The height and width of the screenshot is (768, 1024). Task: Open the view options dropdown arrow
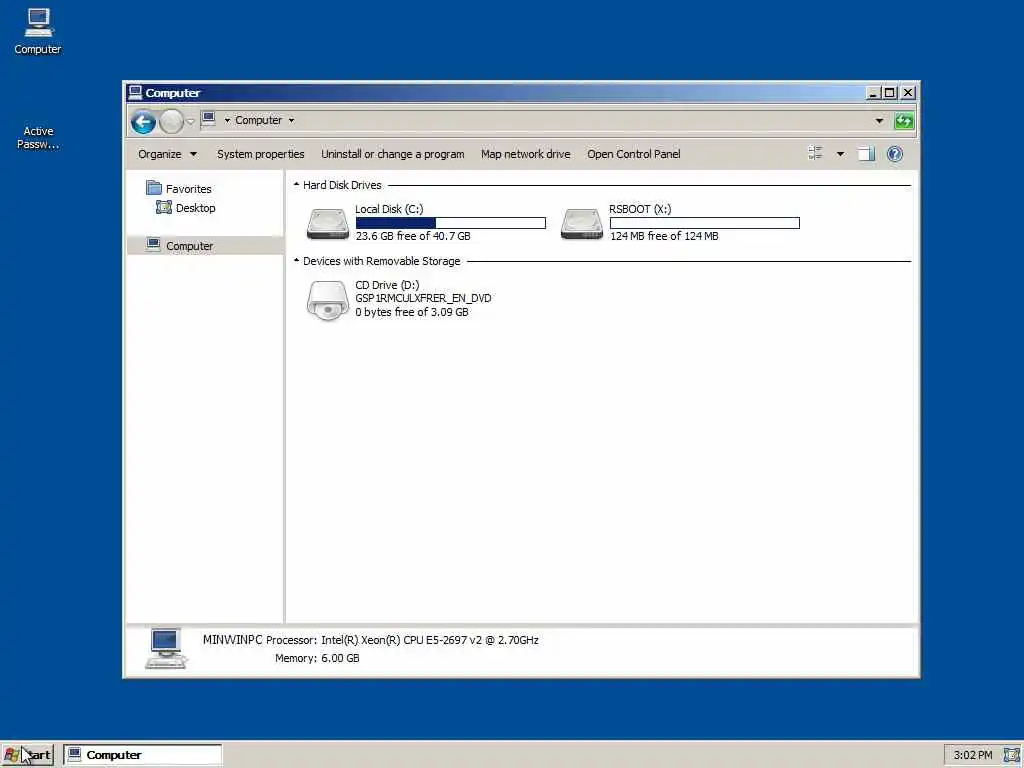coord(840,154)
